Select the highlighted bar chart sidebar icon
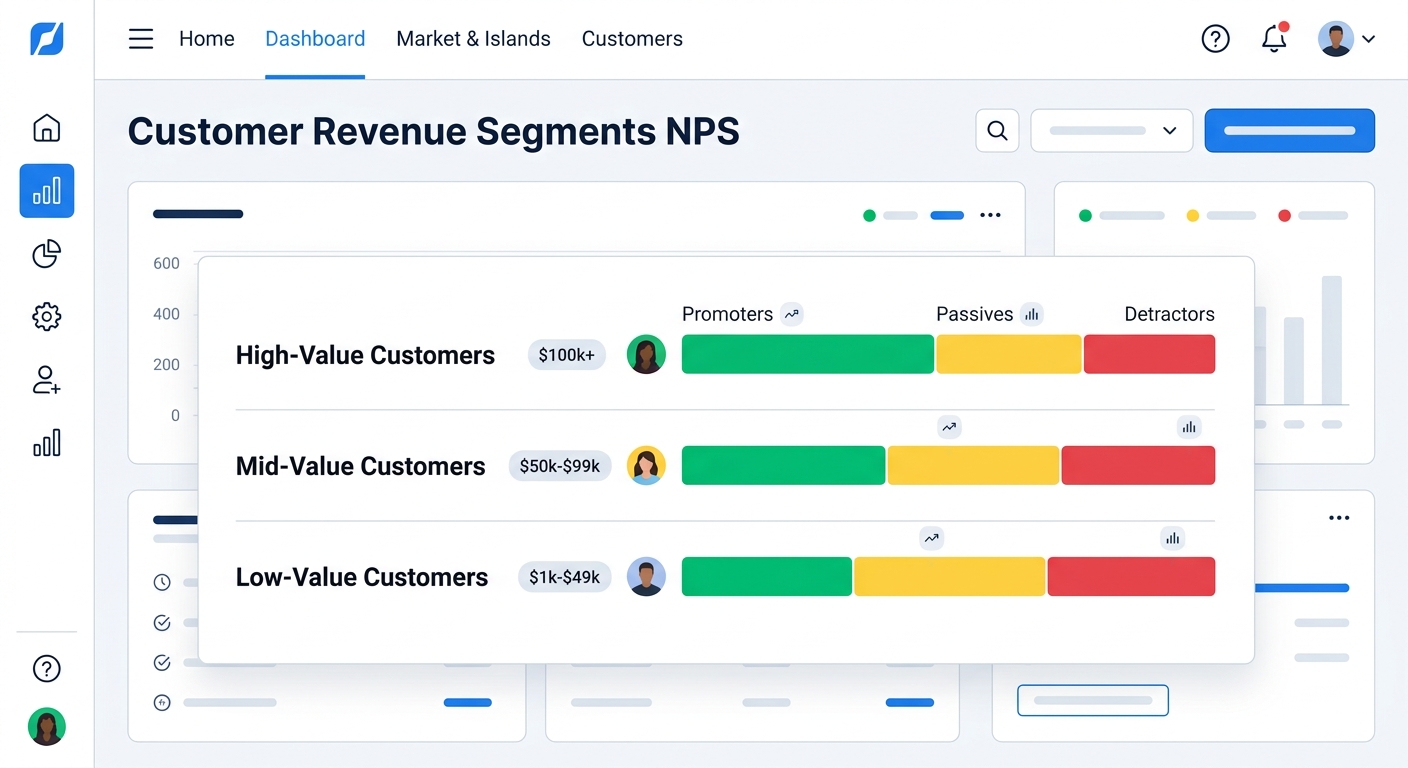The width and height of the screenshot is (1408, 768). (x=47, y=191)
